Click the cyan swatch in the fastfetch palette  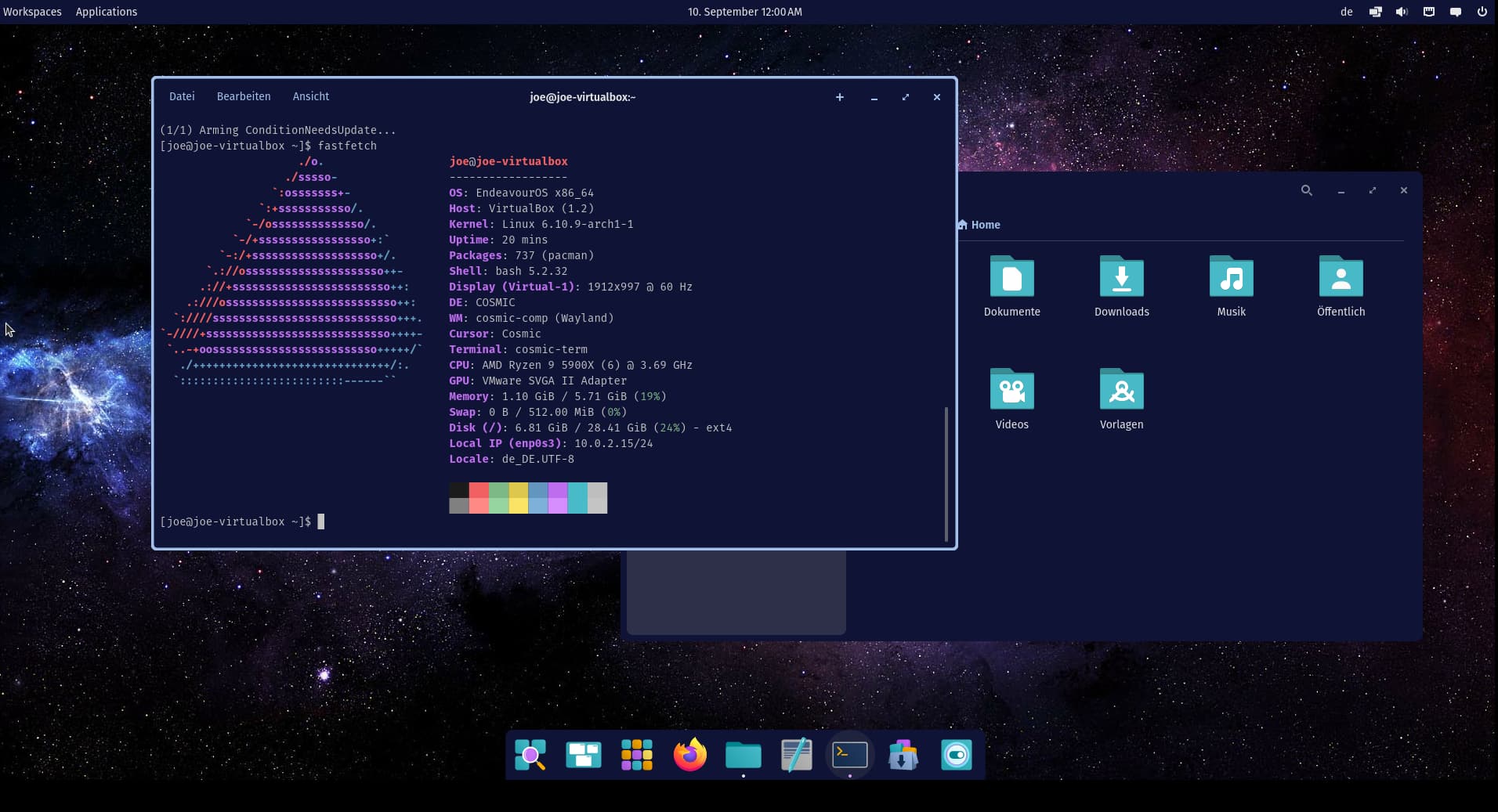click(x=577, y=498)
